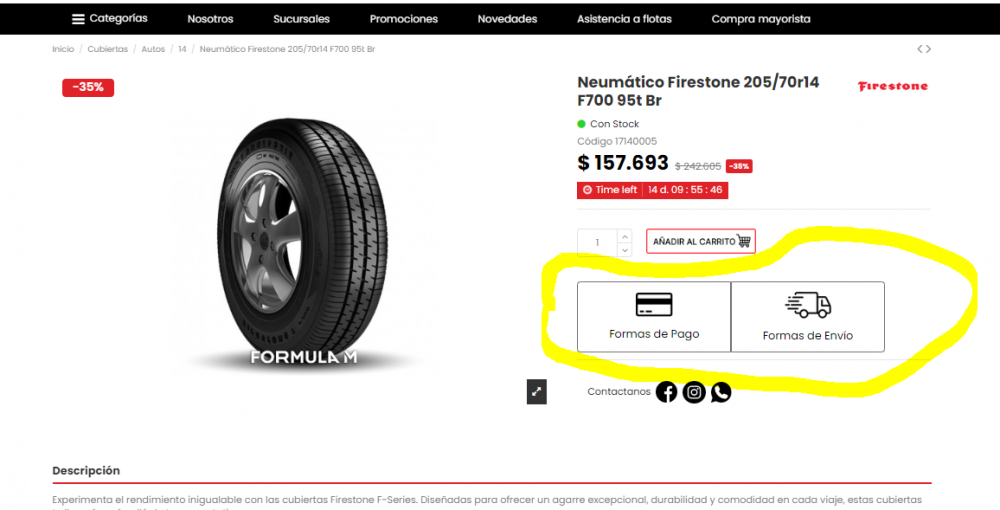Expand the product image to fullscreen
The height and width of the screenshot is (510, 1000).
tap(537, 392)
